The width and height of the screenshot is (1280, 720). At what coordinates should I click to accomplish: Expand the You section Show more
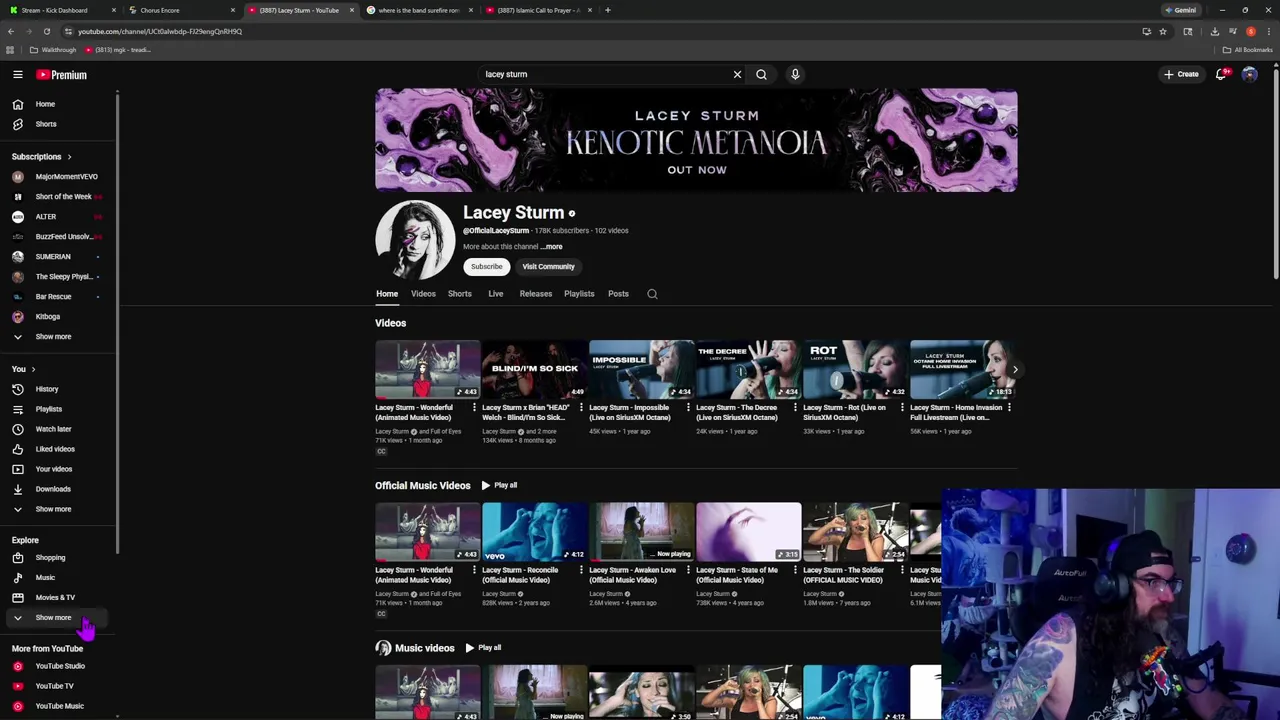coord(58,509)
